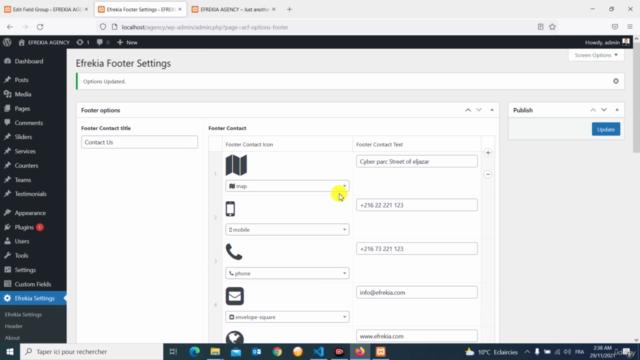Edit the www.efrekia.com field
640x360 pixels.
(417, 336)
